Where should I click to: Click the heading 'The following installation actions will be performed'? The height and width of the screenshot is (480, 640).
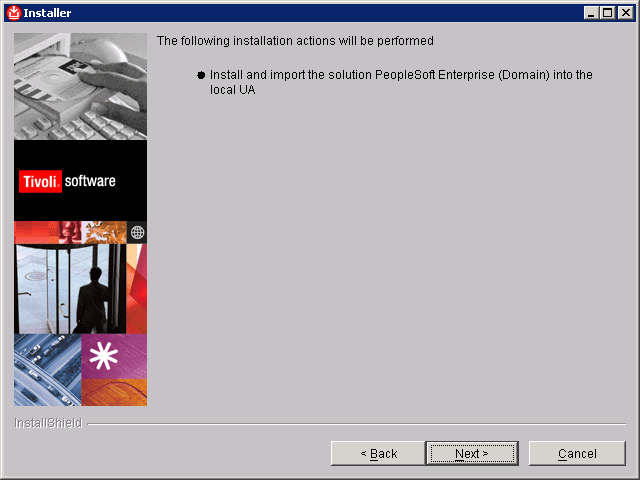tap(295, 41)
